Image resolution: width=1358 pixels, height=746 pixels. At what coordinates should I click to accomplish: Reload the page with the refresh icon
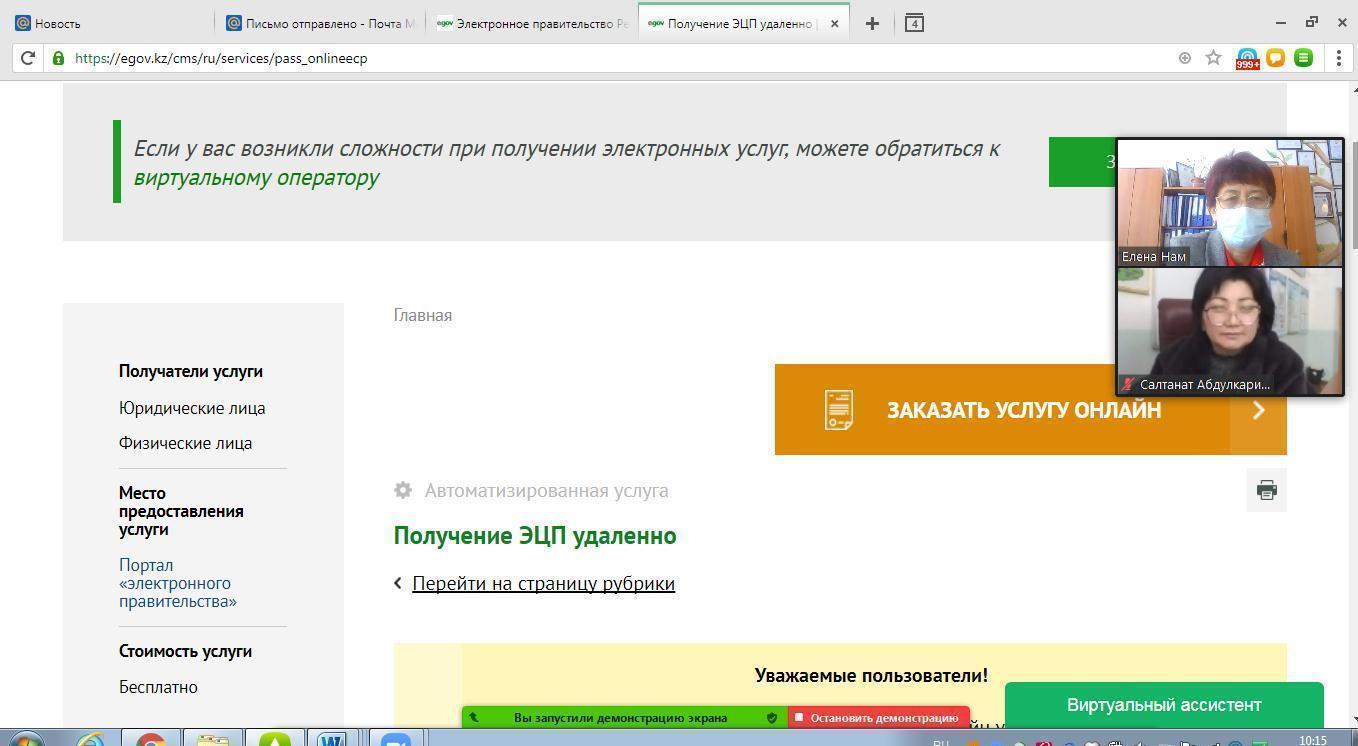pyautogui.click(x=28, y=58)
